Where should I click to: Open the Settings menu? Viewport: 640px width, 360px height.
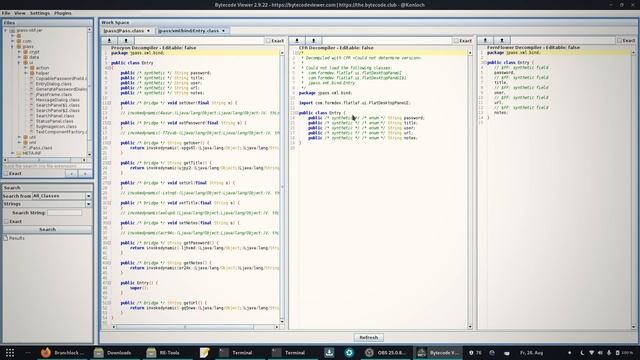tap(40, 13)
